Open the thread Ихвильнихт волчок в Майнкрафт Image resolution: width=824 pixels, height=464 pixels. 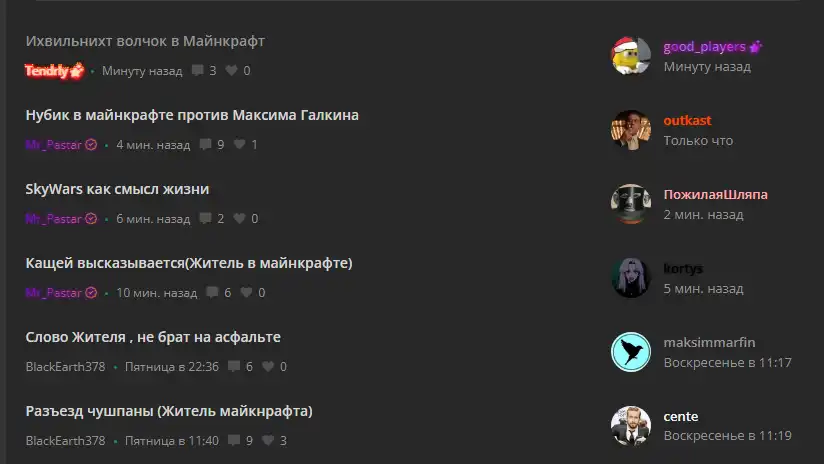click(x=145, y=41)
